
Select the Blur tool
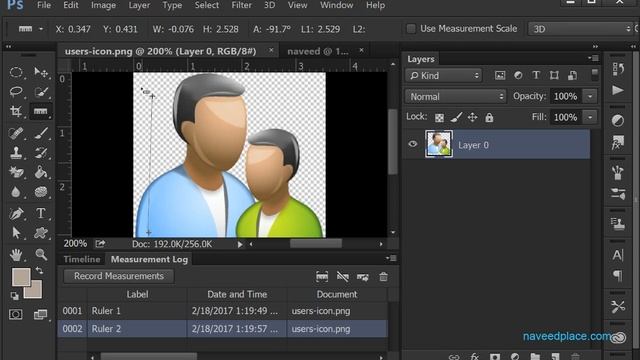[x=16, y=192]
